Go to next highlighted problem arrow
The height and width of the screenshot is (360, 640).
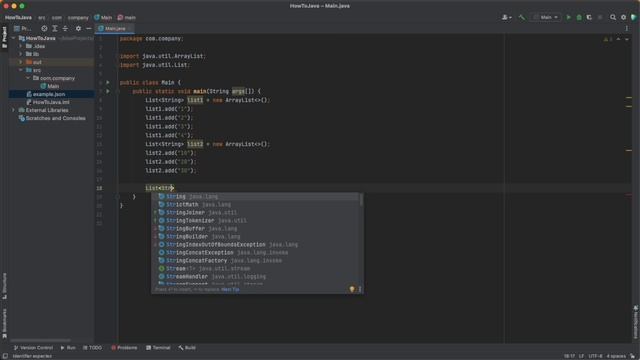627,39
